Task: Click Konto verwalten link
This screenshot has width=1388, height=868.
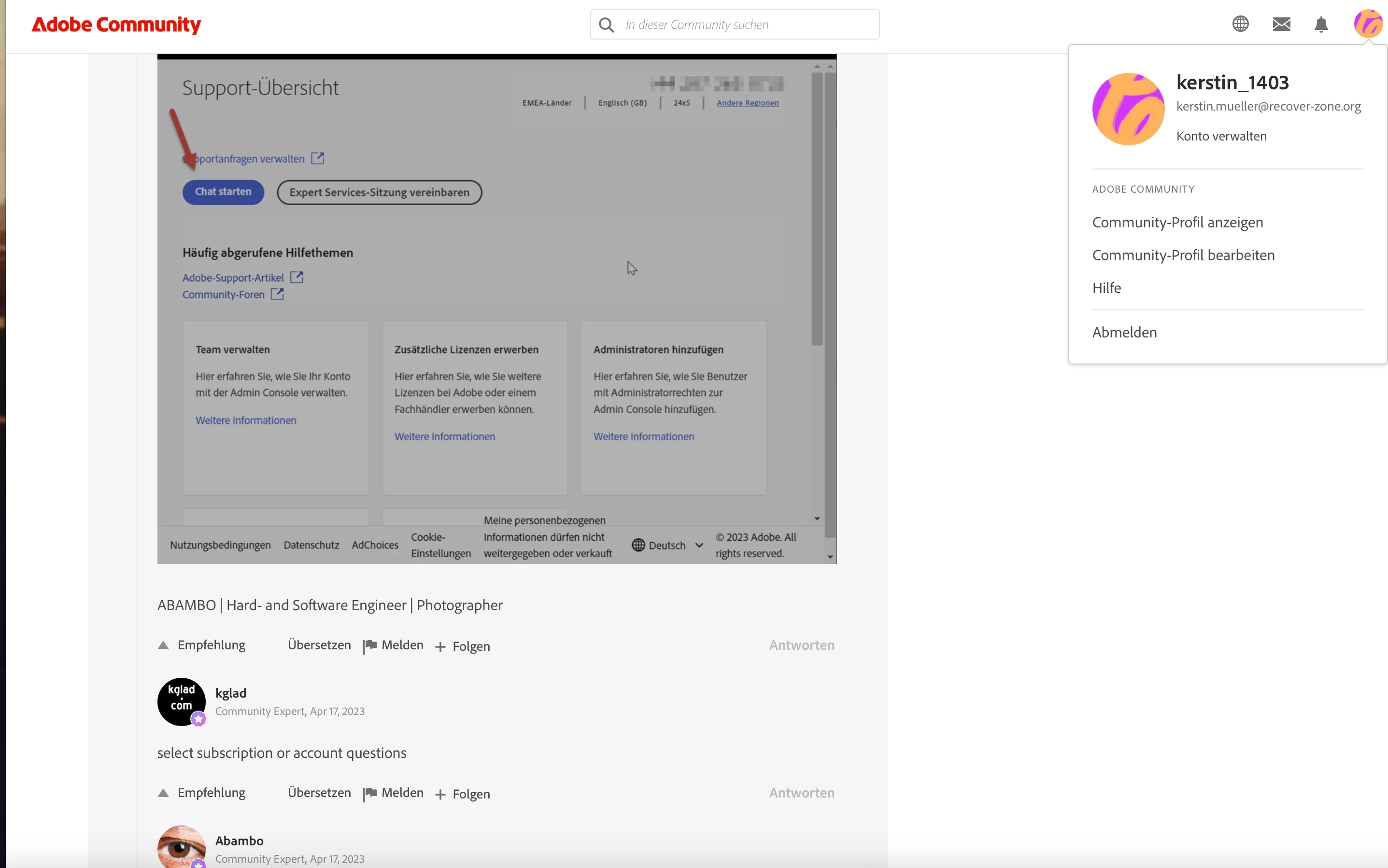Action: [x=1221, y=136]
